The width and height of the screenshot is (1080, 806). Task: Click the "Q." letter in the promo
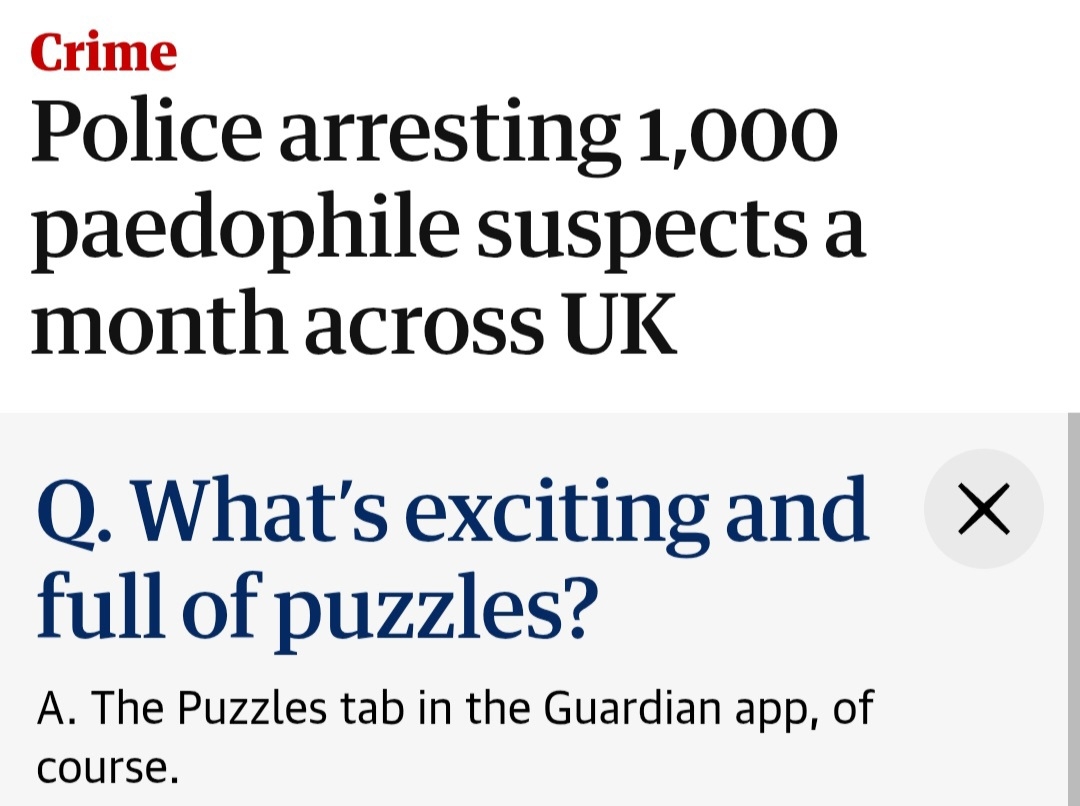tap(70, 510)
